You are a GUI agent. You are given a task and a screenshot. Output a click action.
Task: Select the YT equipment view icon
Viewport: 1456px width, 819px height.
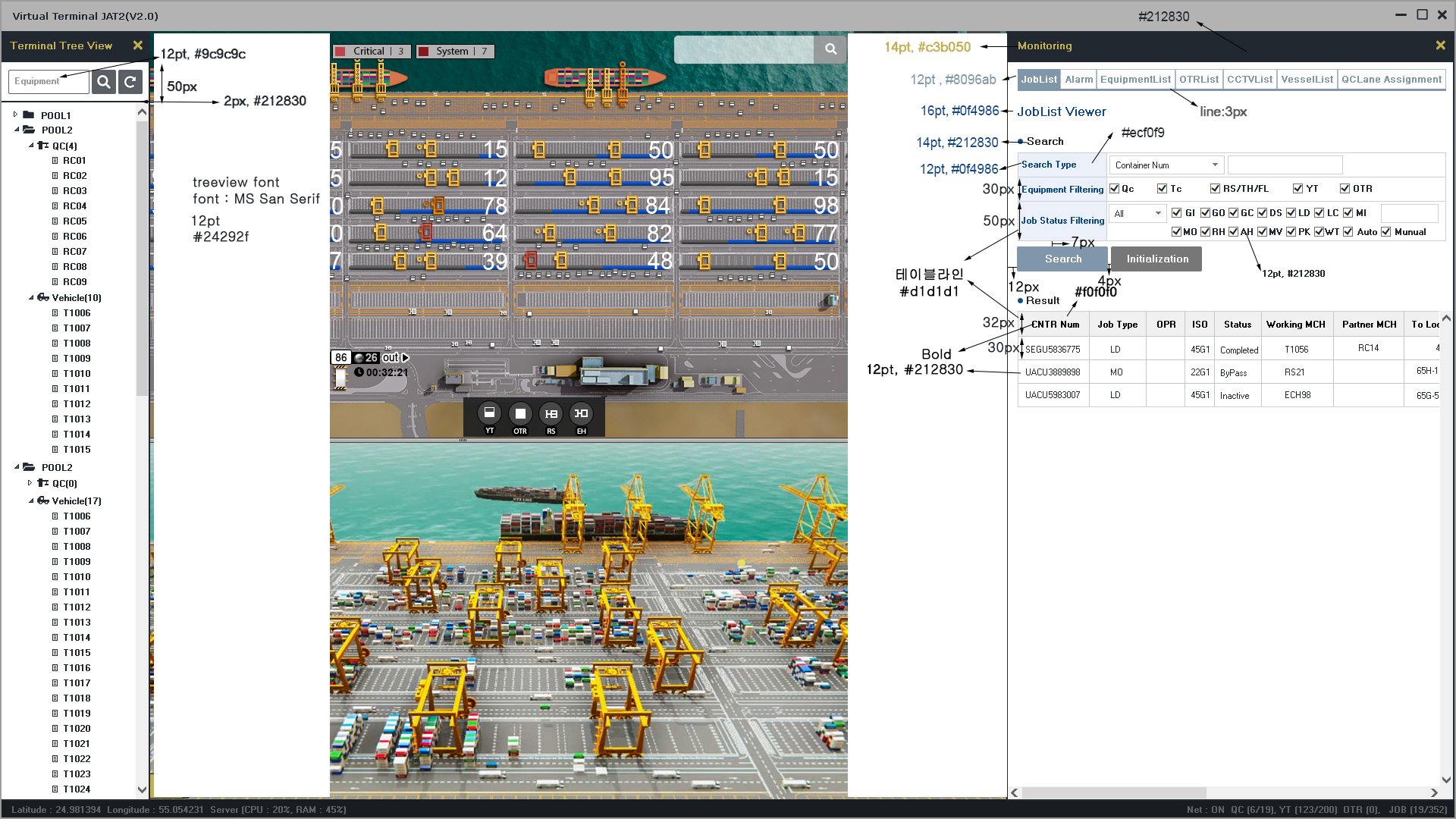[x=489, y=414]
